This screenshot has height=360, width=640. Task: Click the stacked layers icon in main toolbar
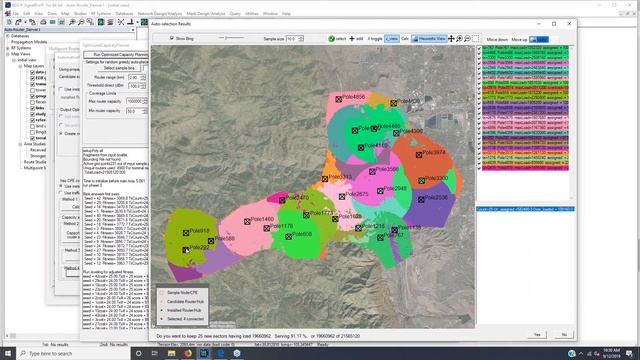point(110,22)
